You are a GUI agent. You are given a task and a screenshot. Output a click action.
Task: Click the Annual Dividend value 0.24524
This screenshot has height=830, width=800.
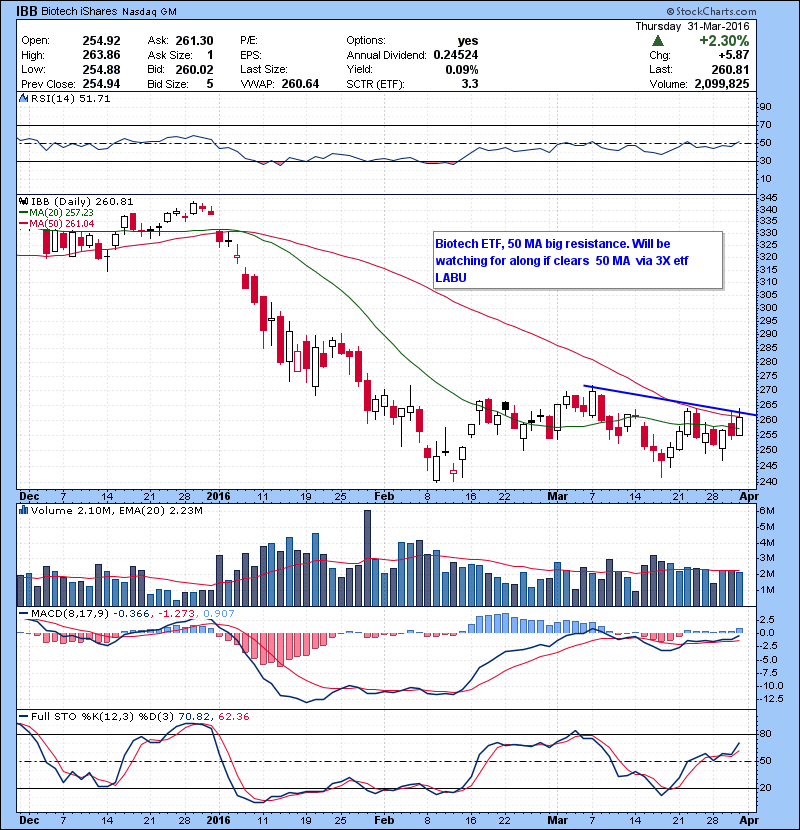(455, 55)
